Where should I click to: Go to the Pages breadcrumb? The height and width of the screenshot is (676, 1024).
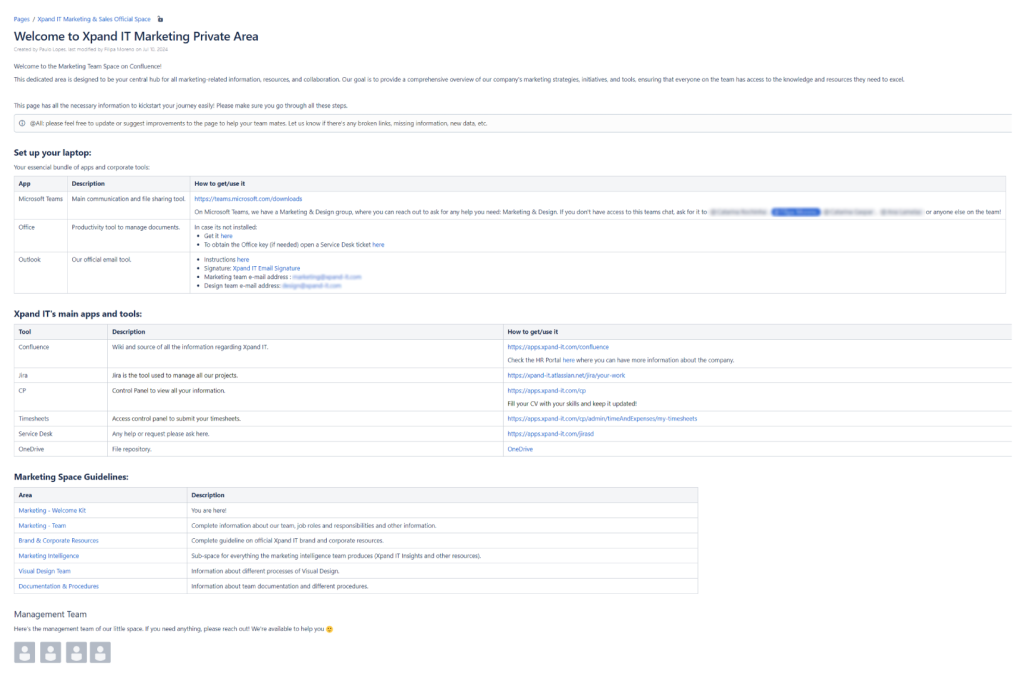tap(22, 19)
